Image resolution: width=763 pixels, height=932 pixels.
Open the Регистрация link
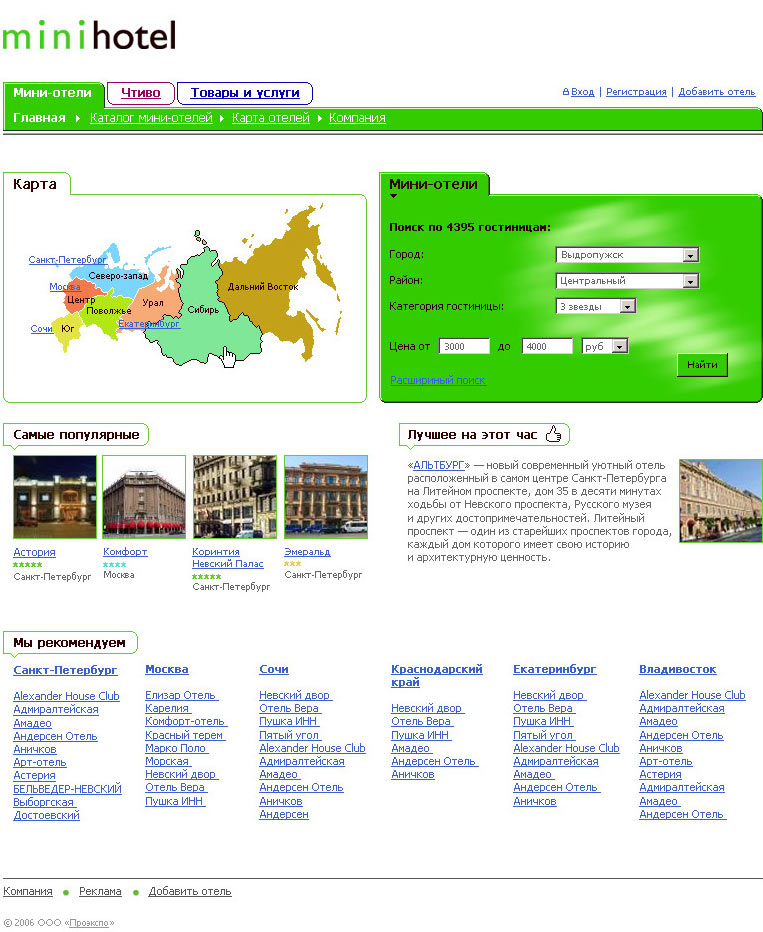(636, 92)
